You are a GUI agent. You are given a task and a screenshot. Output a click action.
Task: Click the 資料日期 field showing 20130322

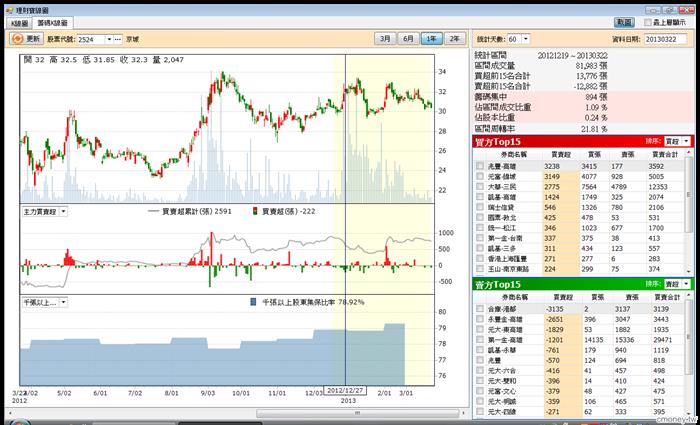pos(665,39)
